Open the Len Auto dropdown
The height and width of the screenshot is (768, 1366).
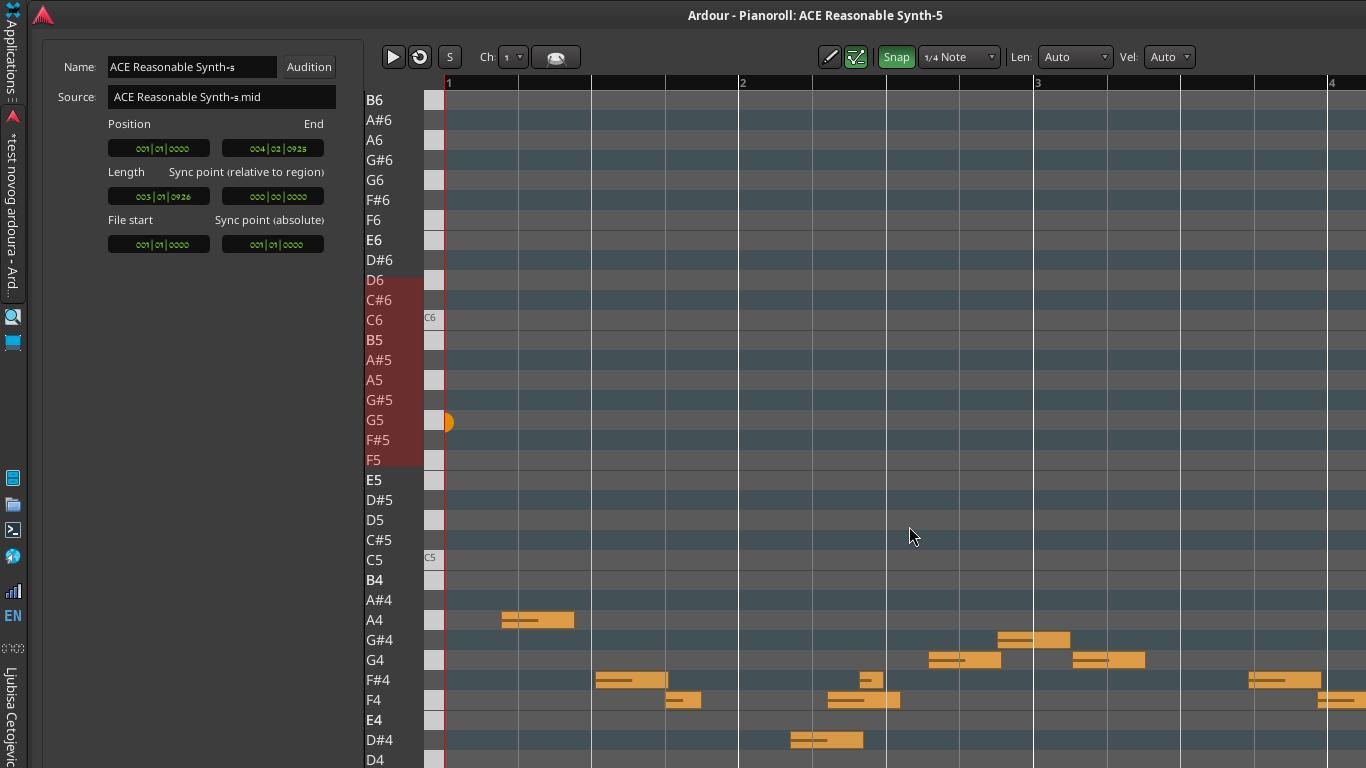1075,57
